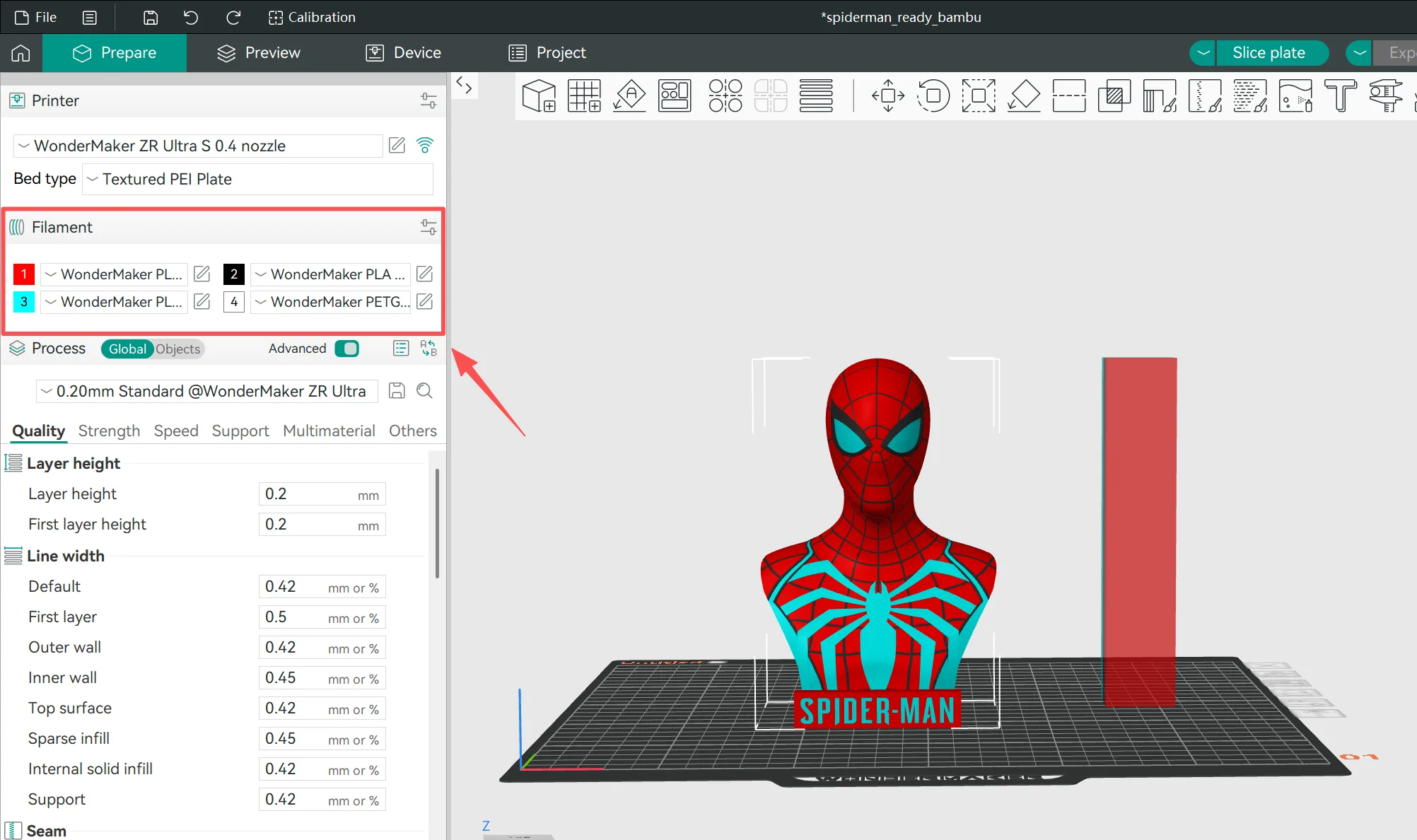Select the Seam painting tool icon

click(1205, 95)
